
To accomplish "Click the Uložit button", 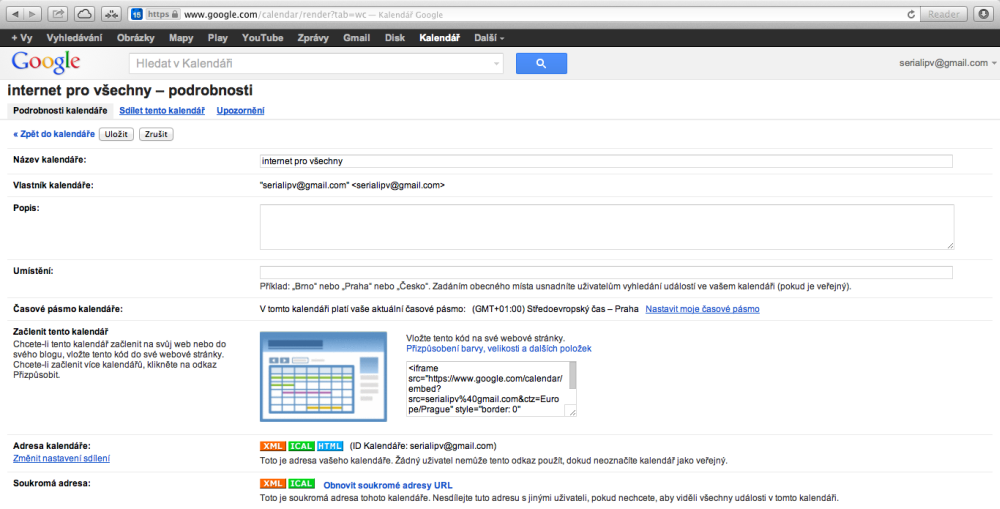I will pyautogui.click(x=116, y=134).
